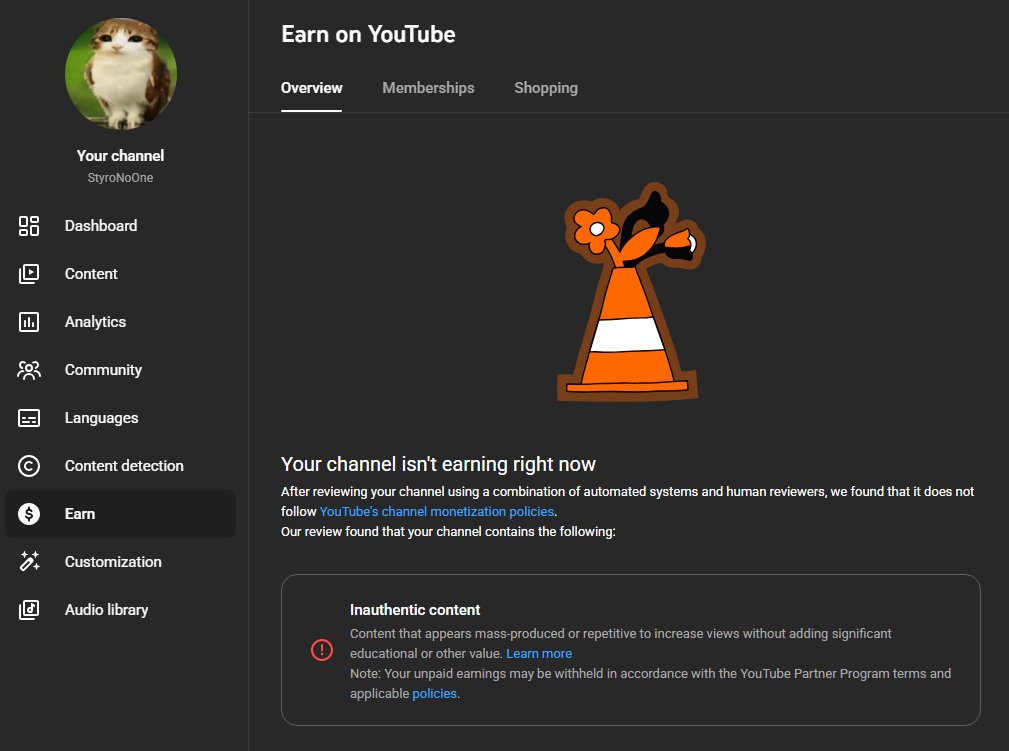Select Content detection label

[x=124, y=466]
